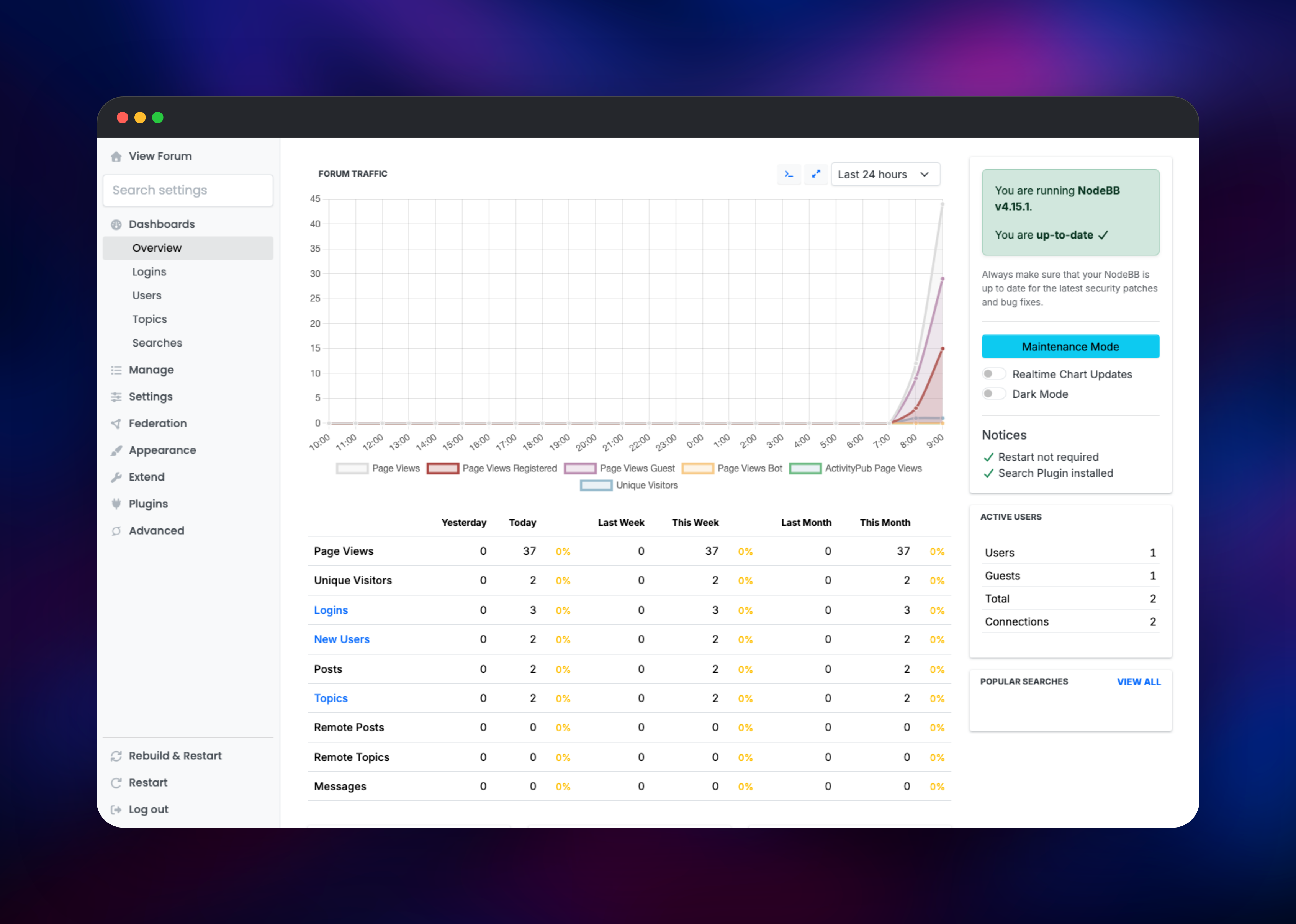The width and height of the screenshot is (1296, 924).
Task: Click the Connections row in Active Users
Action: tap(1070, 622)
